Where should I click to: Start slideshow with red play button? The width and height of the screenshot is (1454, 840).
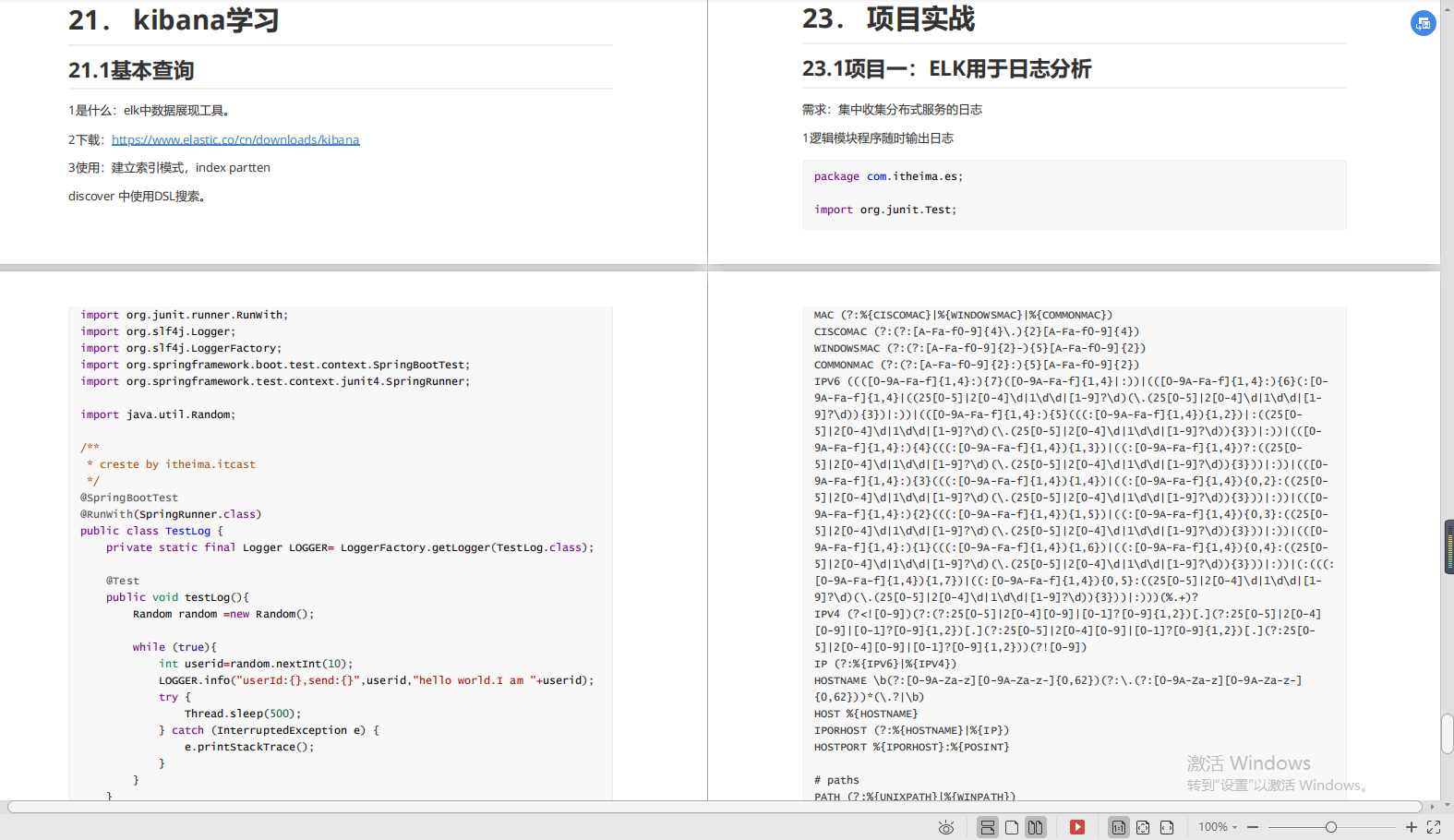point(1077,827)
